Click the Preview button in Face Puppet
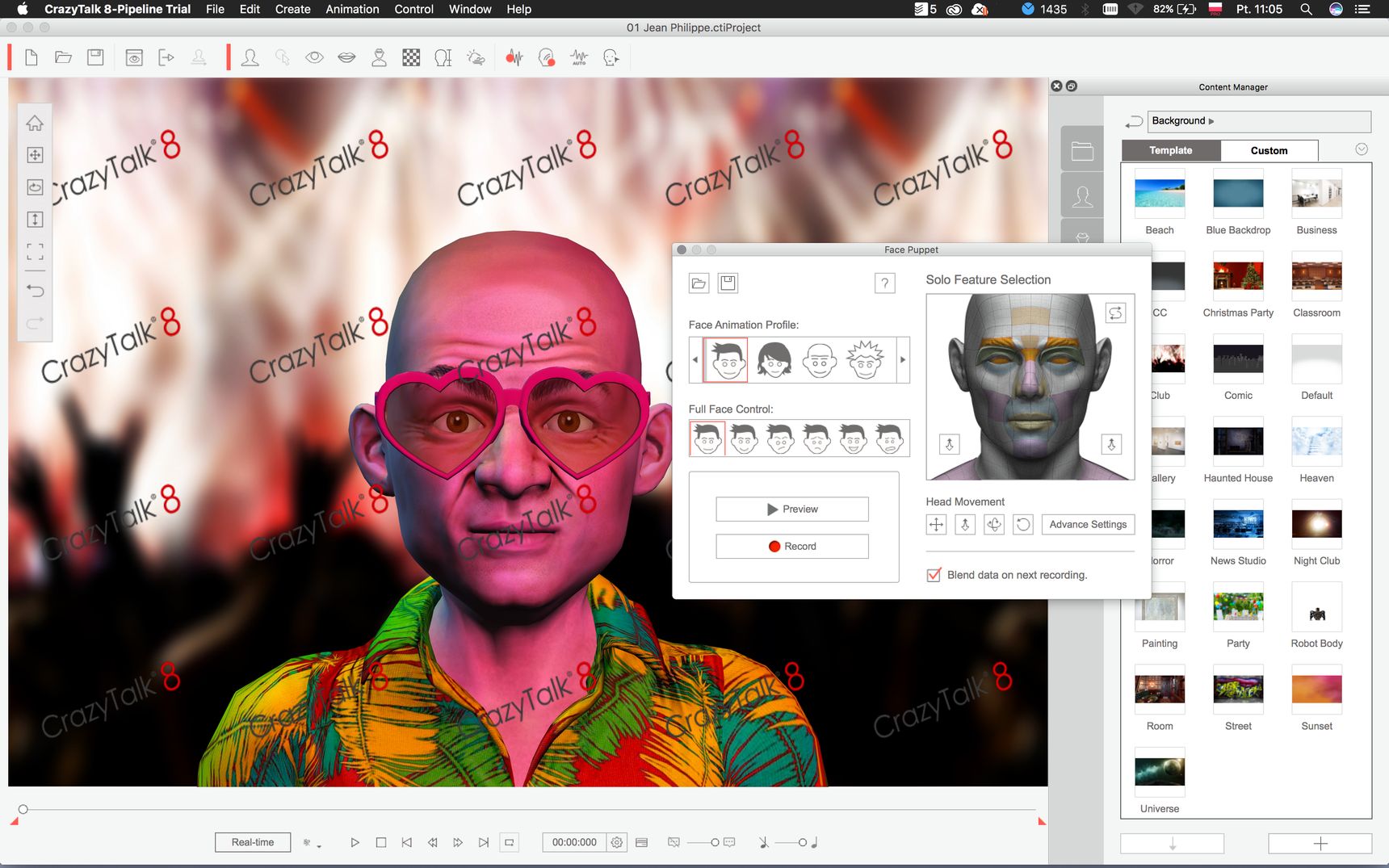 [792, 509]
